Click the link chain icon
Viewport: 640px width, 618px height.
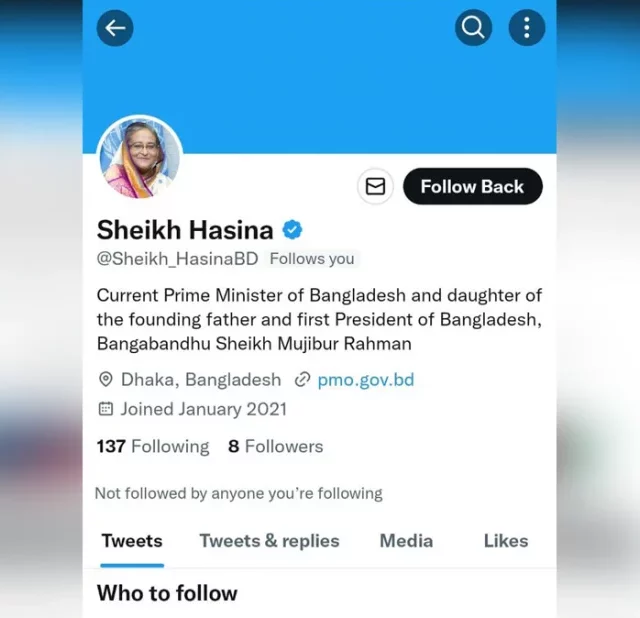pyautogui.click(x=302, y=380)
